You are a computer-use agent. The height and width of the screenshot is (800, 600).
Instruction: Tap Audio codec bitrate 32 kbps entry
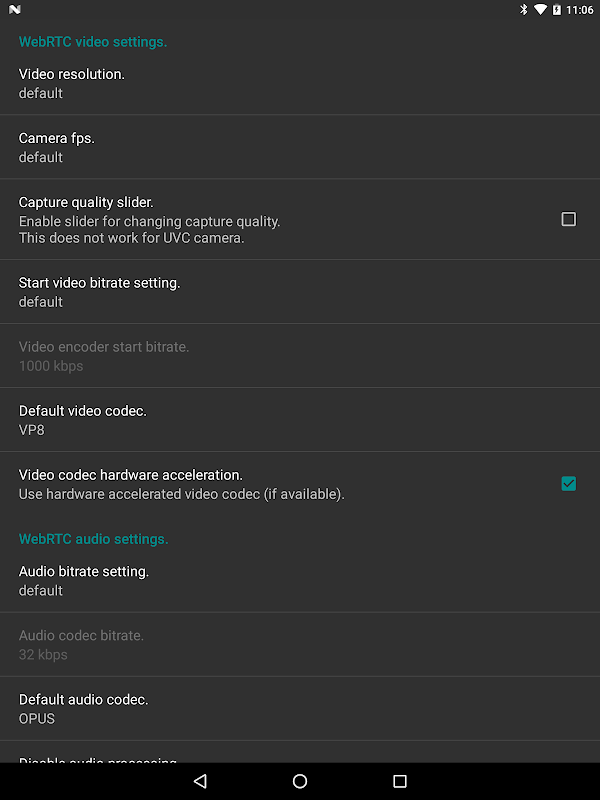coord(300,644)
